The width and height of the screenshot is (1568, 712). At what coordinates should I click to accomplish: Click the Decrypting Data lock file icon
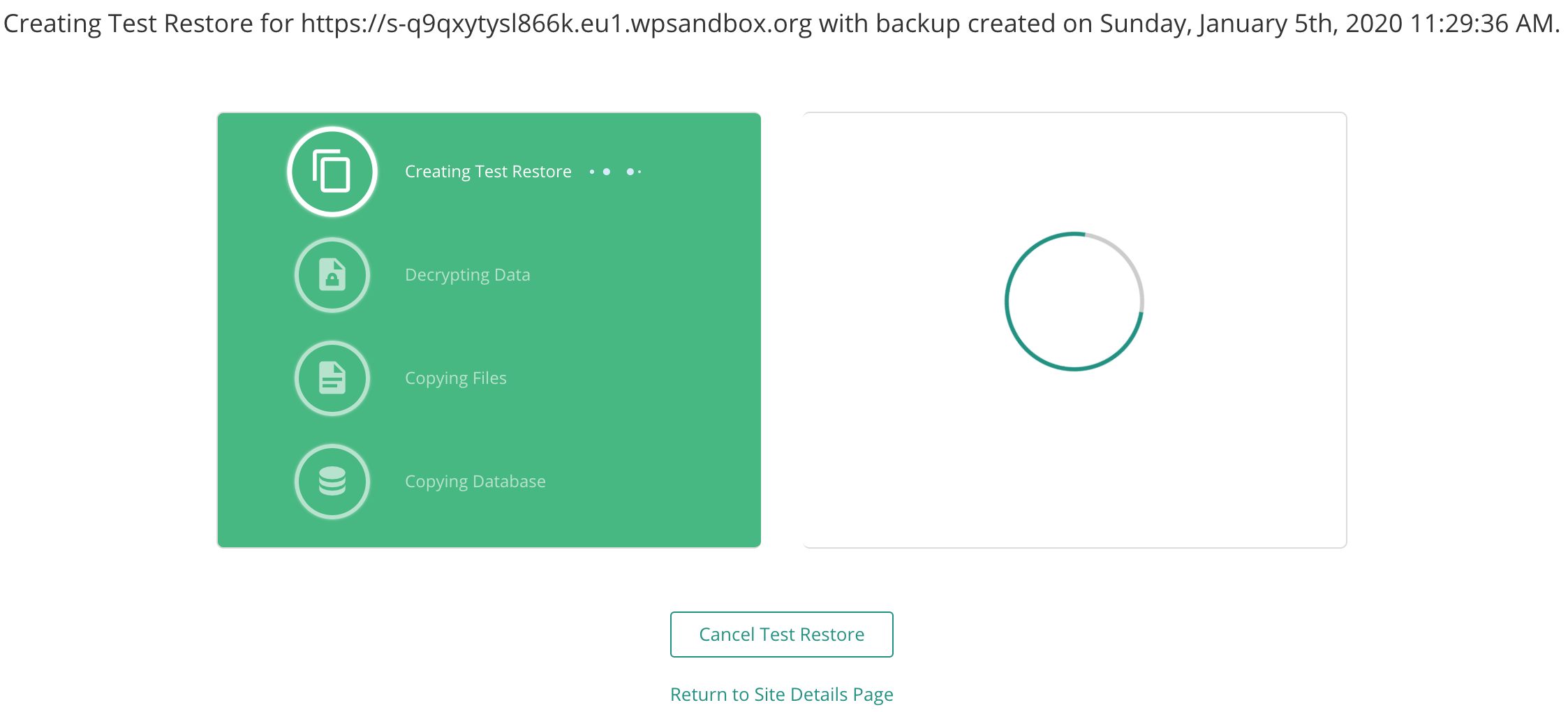332,275
